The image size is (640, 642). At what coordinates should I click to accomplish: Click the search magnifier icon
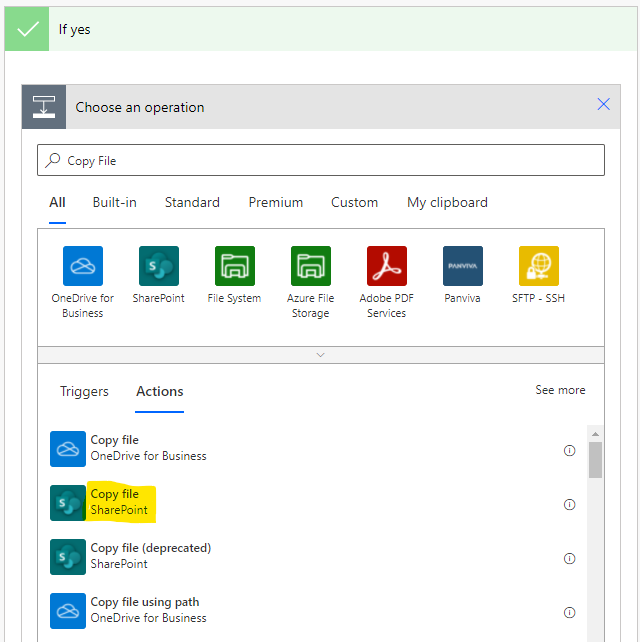(x=52, y=160)
